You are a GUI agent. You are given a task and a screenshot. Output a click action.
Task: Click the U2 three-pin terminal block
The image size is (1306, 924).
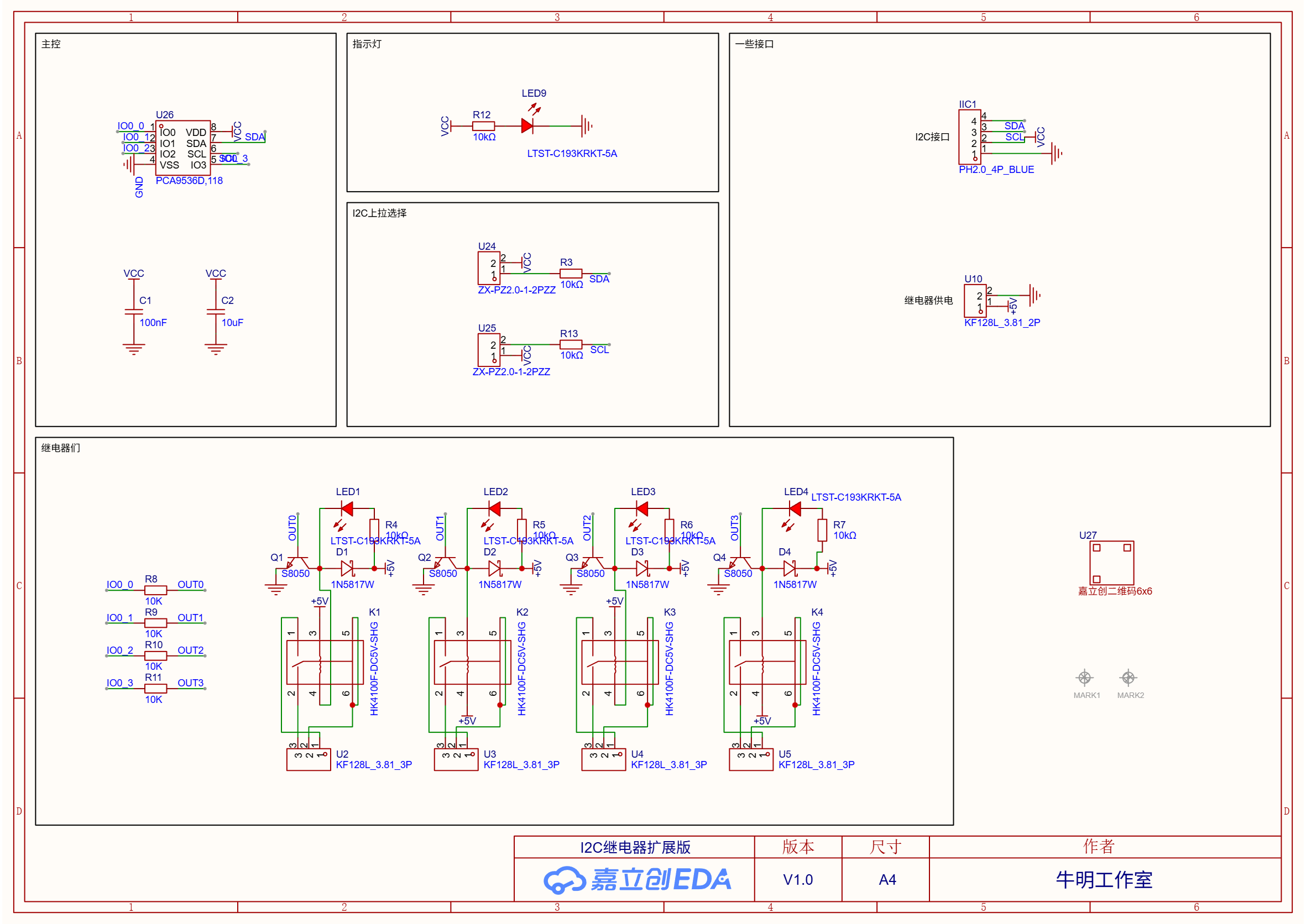(x=309, y=759)
